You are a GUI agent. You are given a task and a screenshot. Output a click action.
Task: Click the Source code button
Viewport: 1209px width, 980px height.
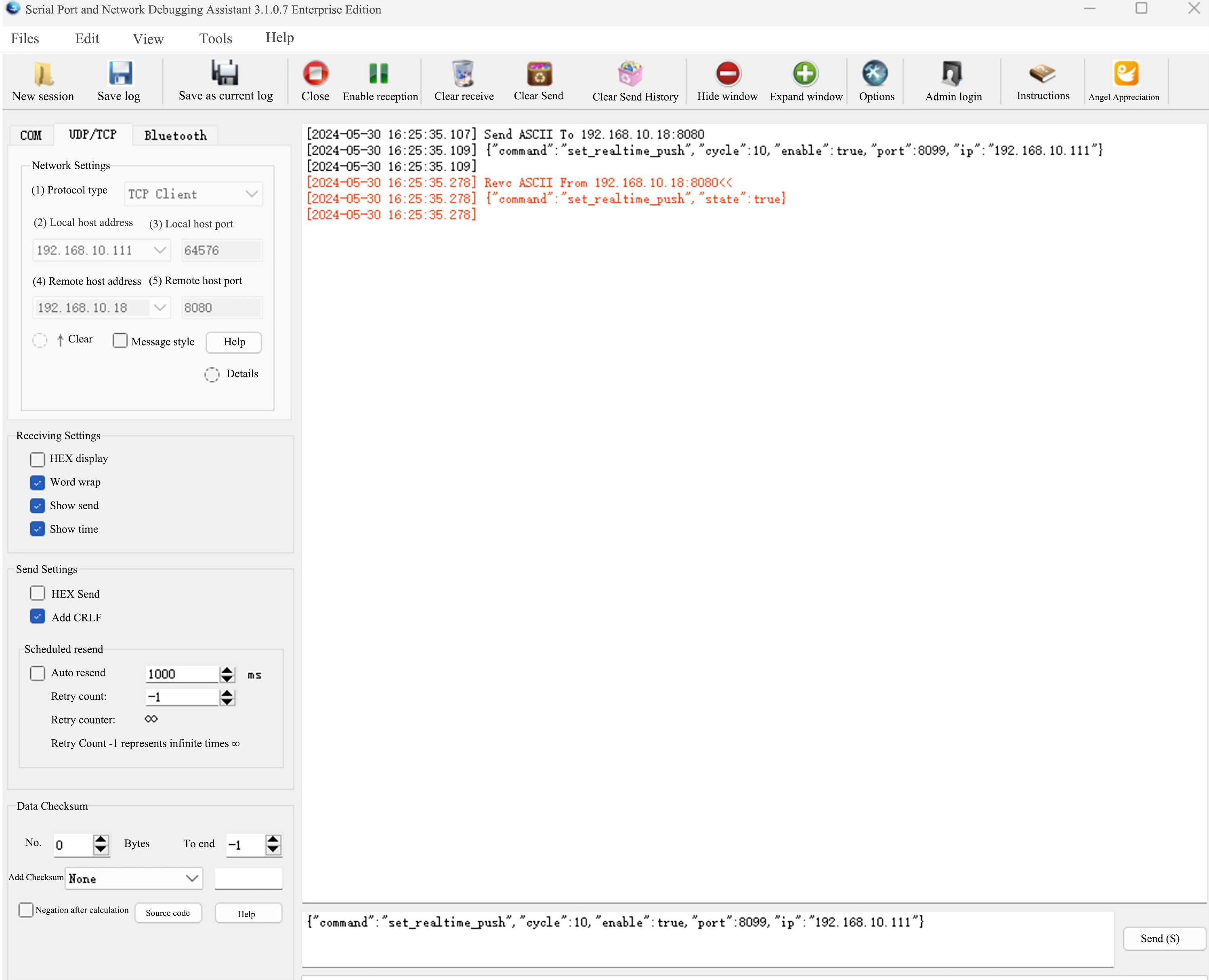click(168, 913)
